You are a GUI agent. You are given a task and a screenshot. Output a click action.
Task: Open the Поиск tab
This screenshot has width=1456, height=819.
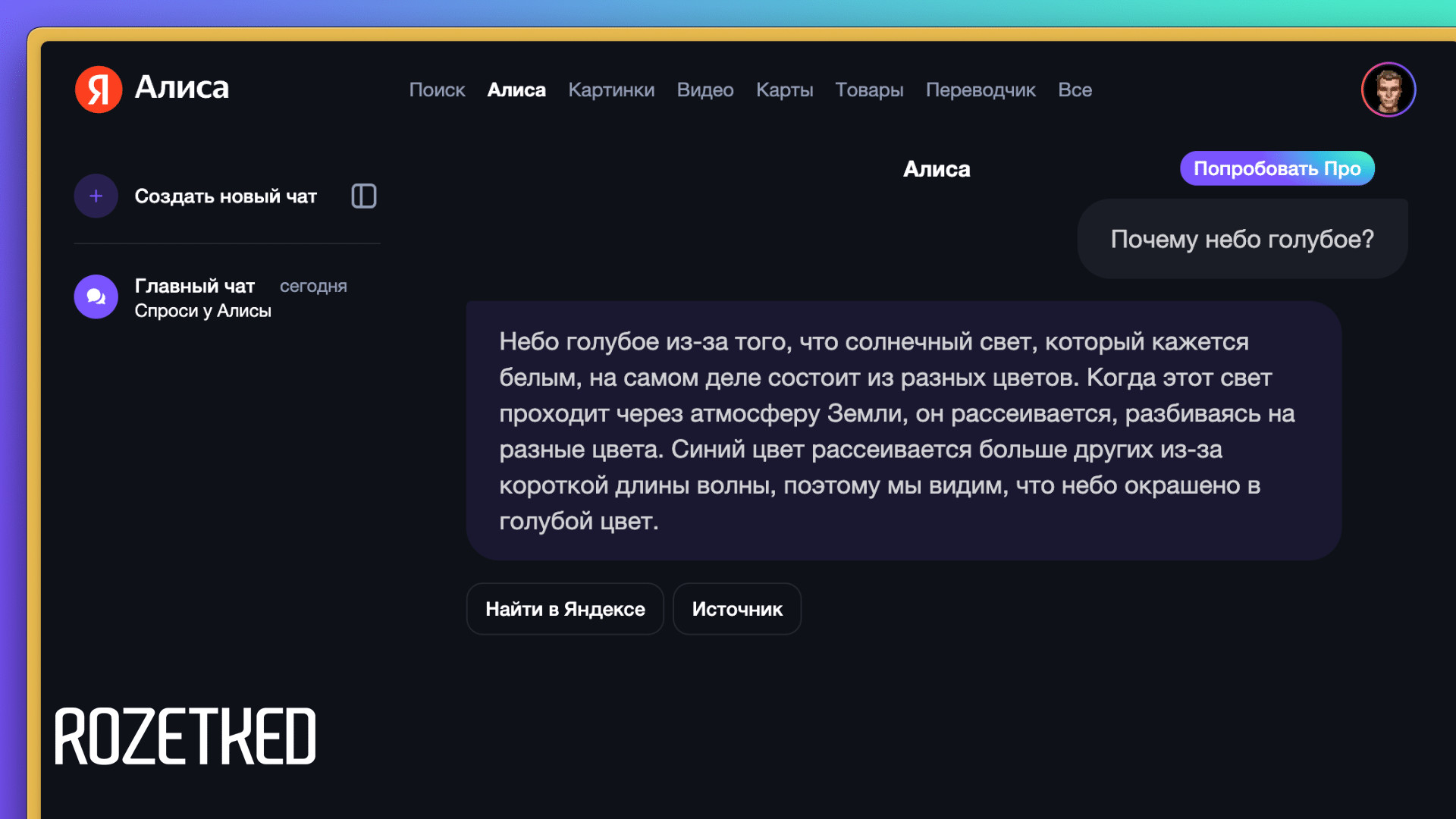point(437,89)
